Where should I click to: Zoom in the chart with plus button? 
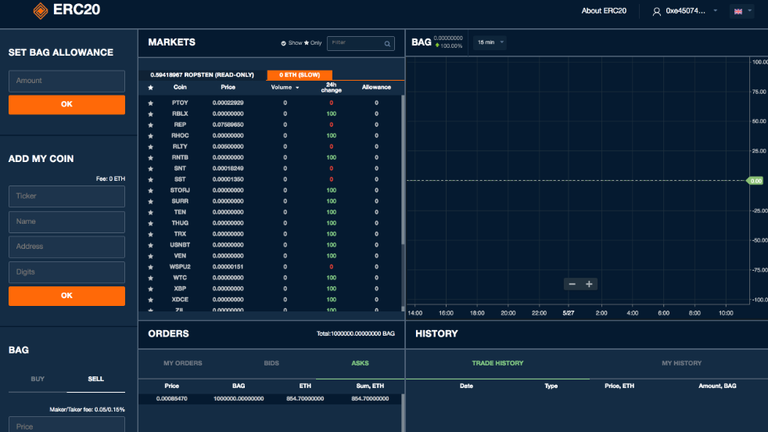click(589, 284)
